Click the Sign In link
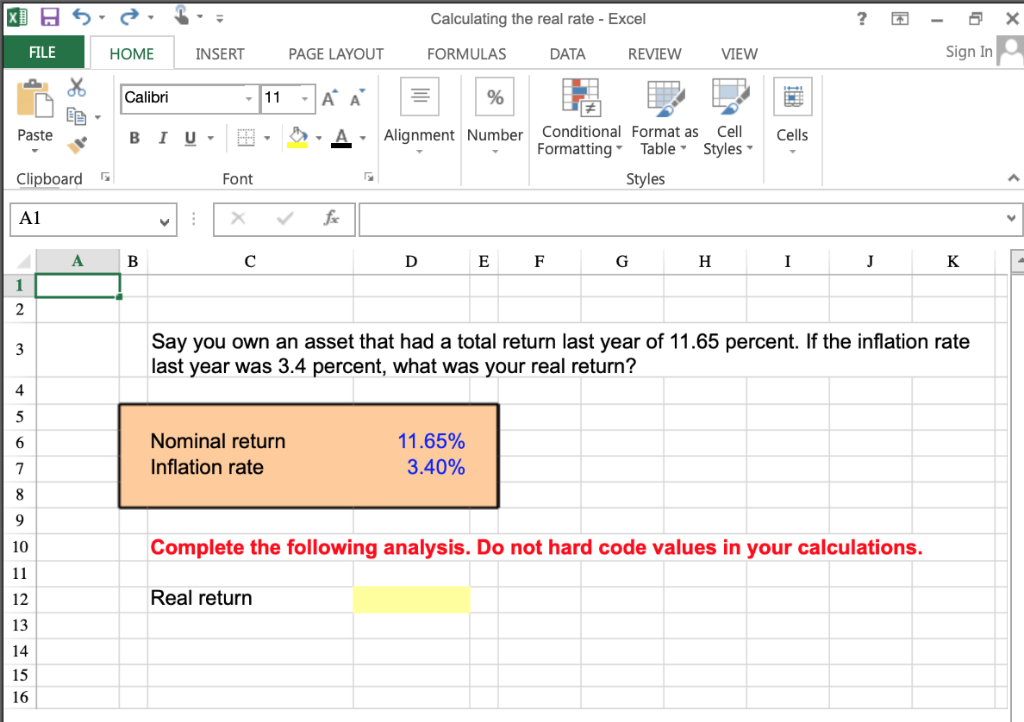 point(967,51)
